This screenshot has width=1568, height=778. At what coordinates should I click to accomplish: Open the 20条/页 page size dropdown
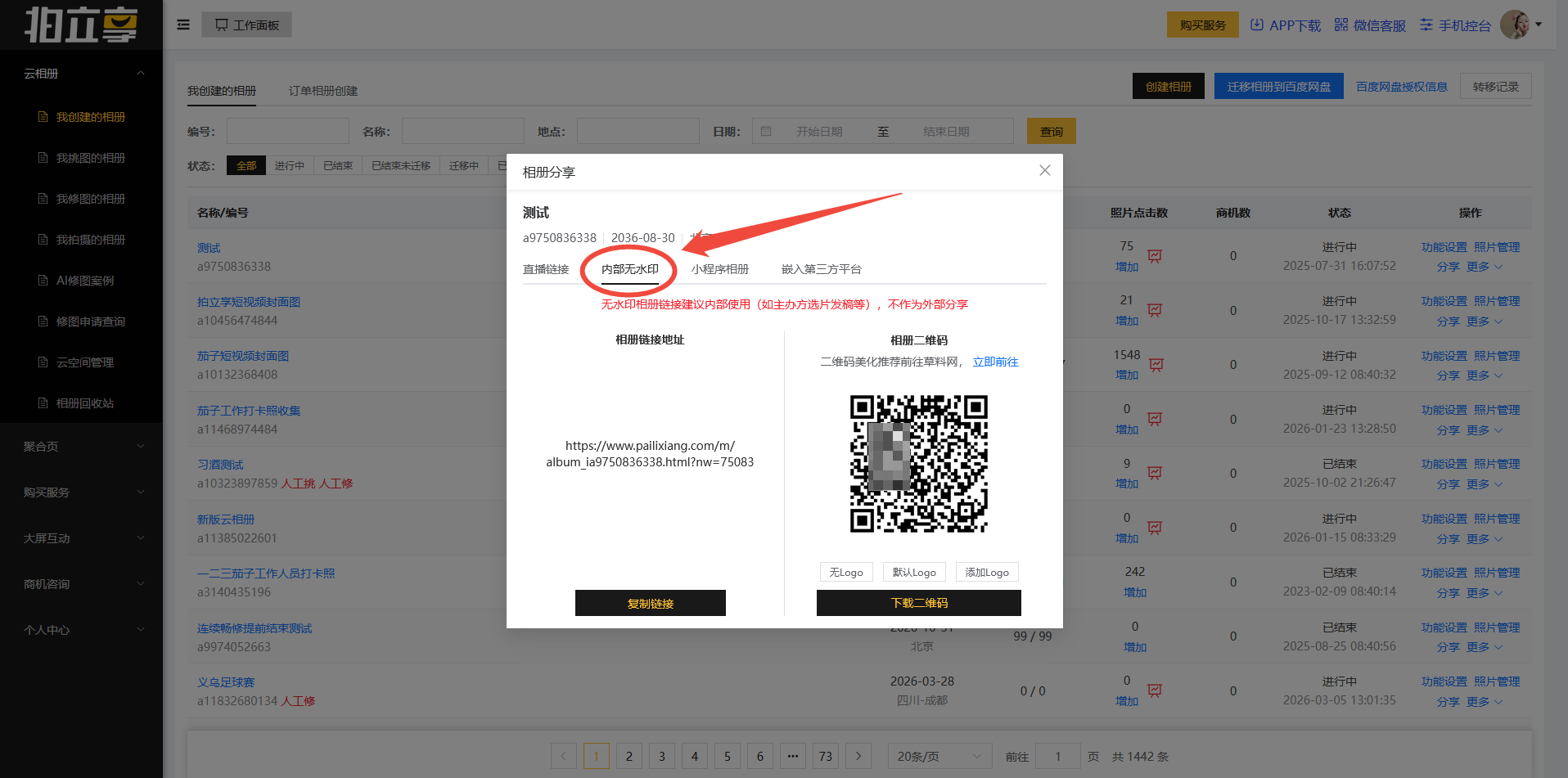tap(939, 756)
